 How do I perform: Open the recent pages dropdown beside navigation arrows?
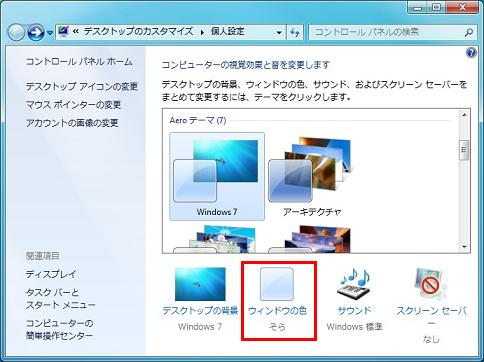[50, 33]
